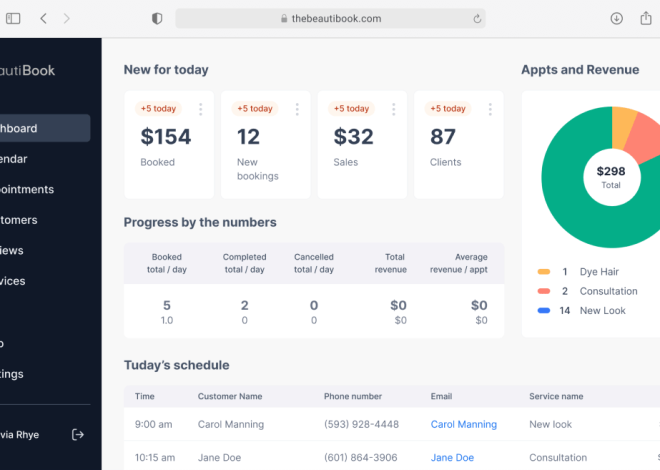Image resolution: width=660 pixels, height=470 pixels.
Task: Click the Cancelled total / day column header
Action: point(314,263)
